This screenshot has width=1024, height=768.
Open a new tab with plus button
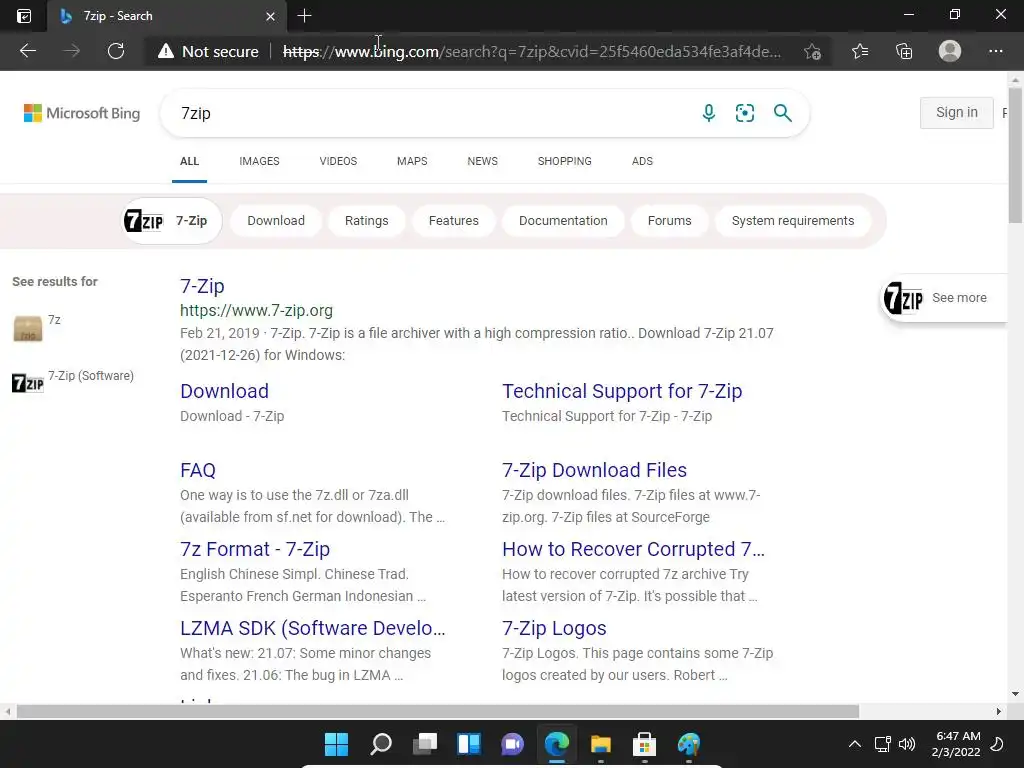click(x=304, y=16)
